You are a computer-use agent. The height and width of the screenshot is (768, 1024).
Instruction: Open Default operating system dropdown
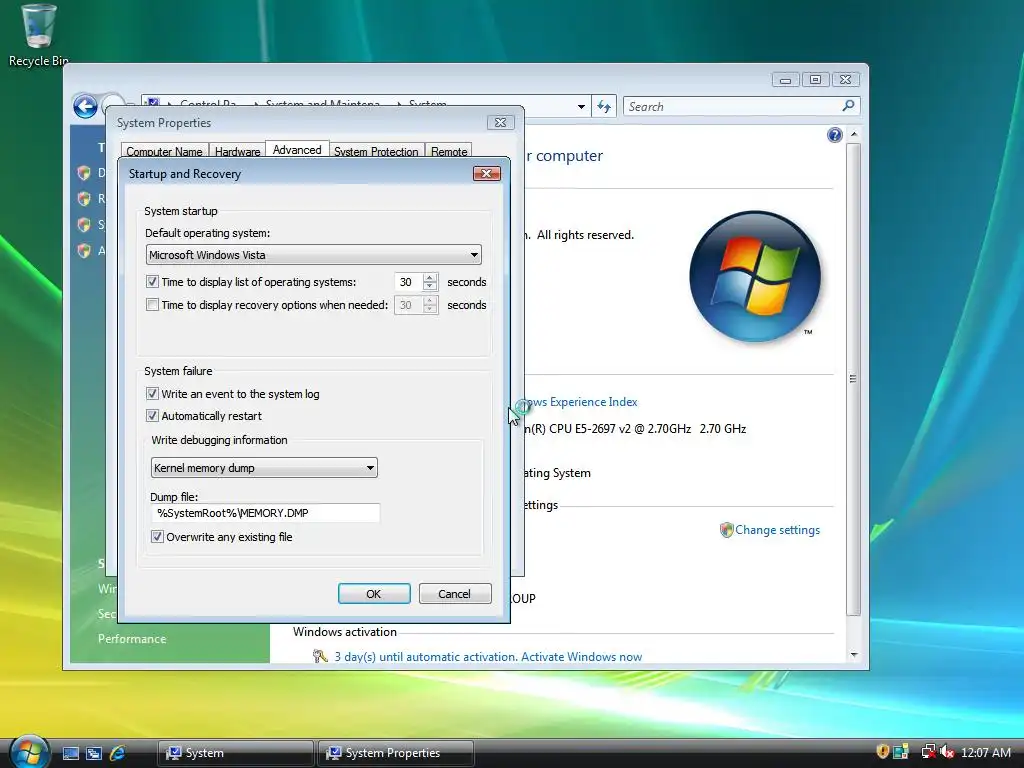pos(313,255)
